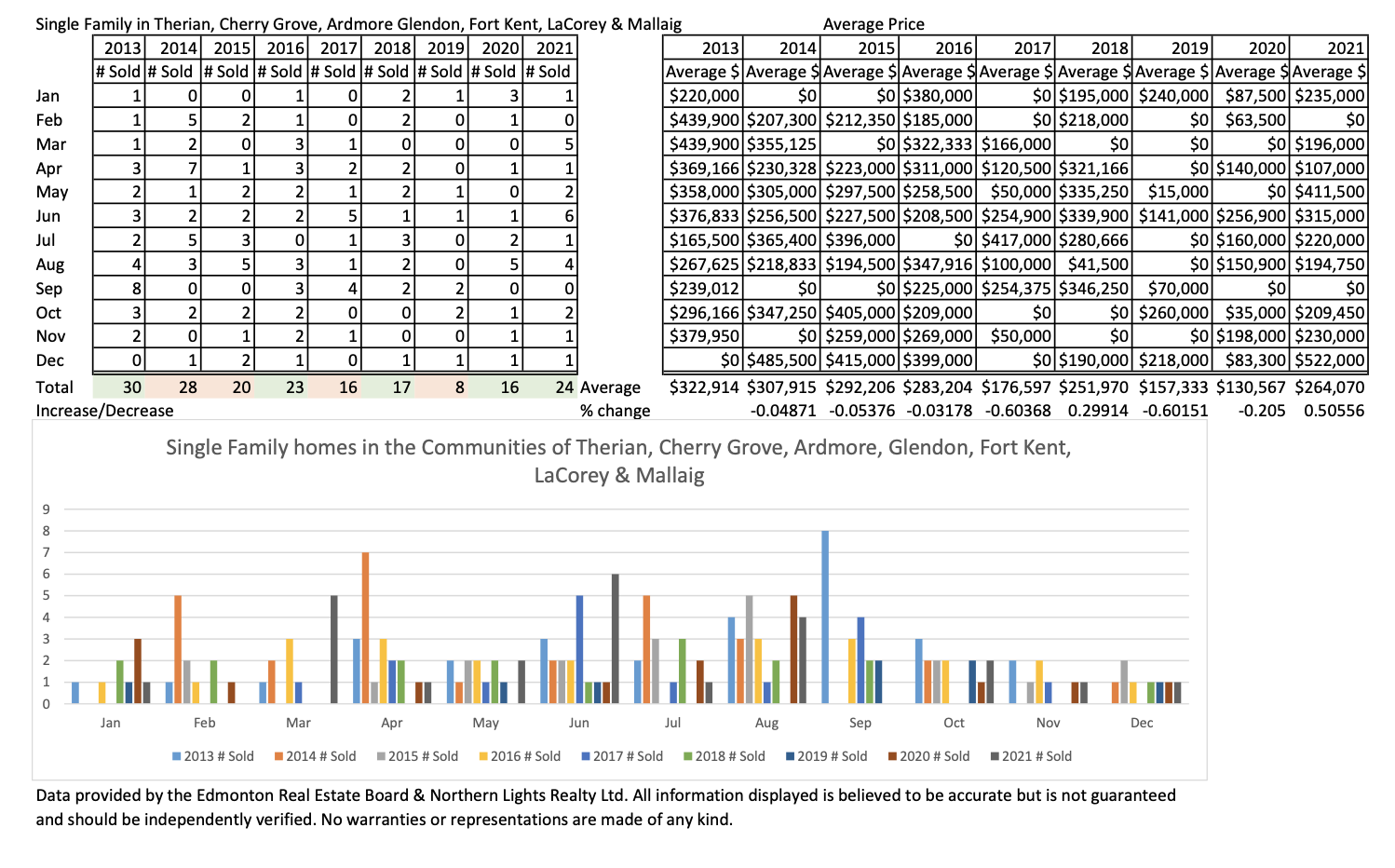The height and width of the screenshot is (868, 1395).
Task: Select the total cell showing 30
Action: [119, 387]
